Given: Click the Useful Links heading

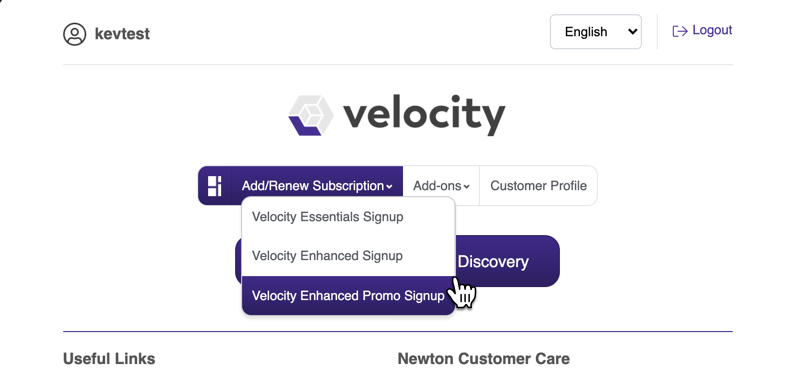Looking at the screenshot, I should 109,359.
